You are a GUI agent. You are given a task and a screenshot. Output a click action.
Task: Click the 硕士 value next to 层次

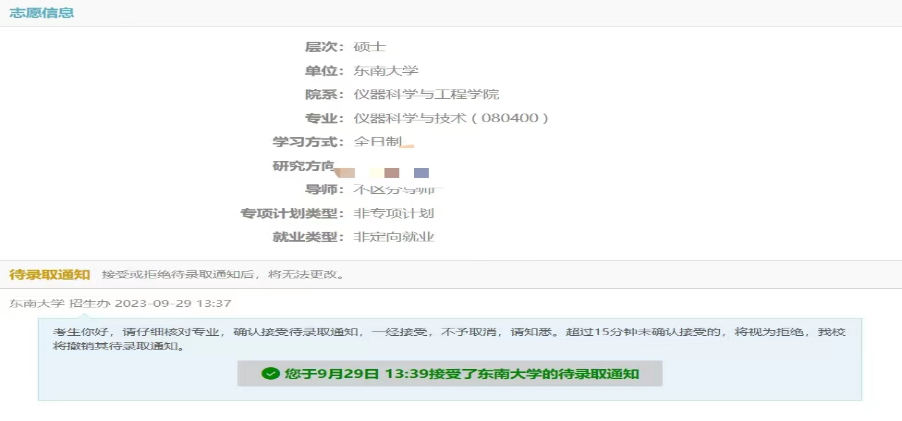[x=369, y=46]
